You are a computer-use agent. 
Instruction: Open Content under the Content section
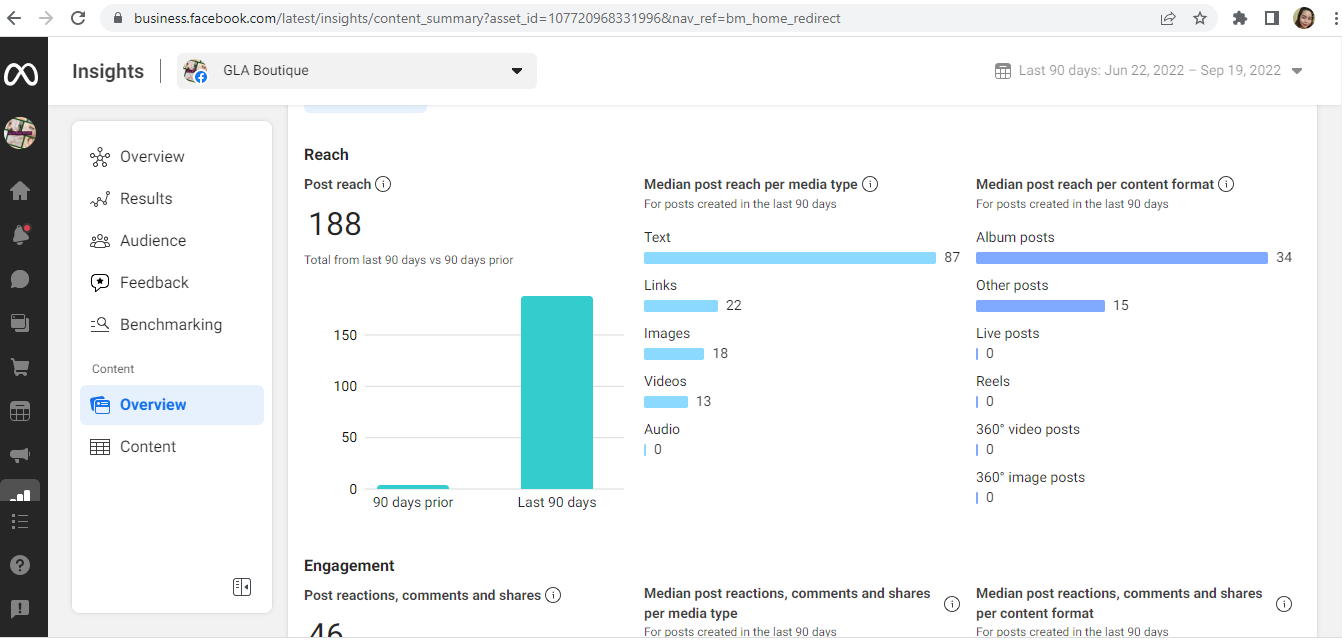147,447
